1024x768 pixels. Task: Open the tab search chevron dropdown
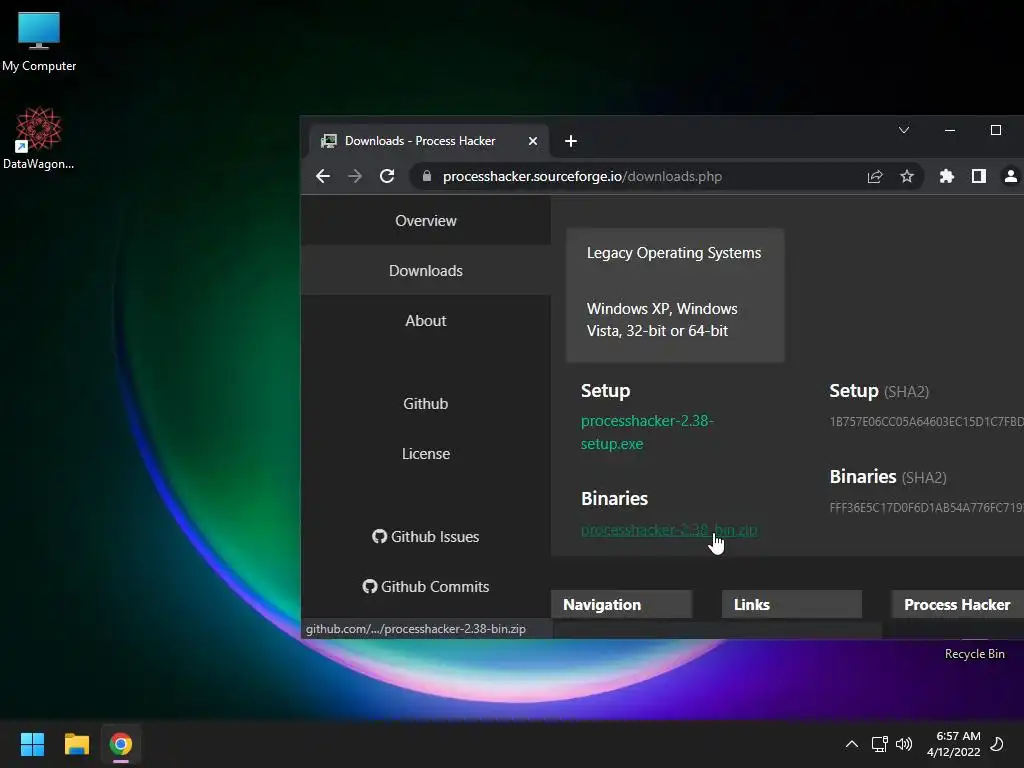click(904, 130)
